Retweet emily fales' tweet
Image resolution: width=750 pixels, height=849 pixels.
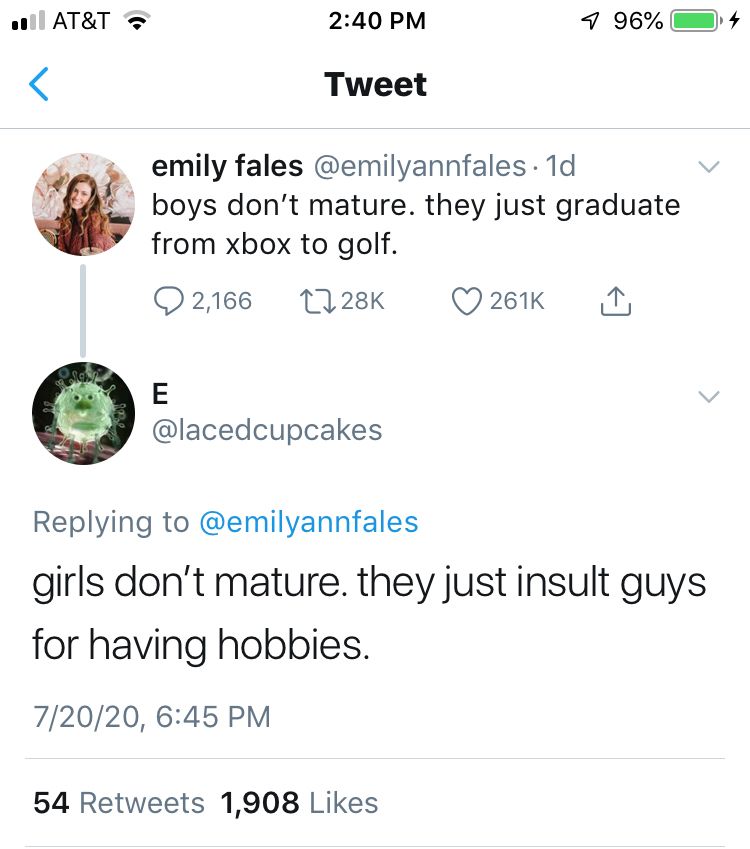314,300
